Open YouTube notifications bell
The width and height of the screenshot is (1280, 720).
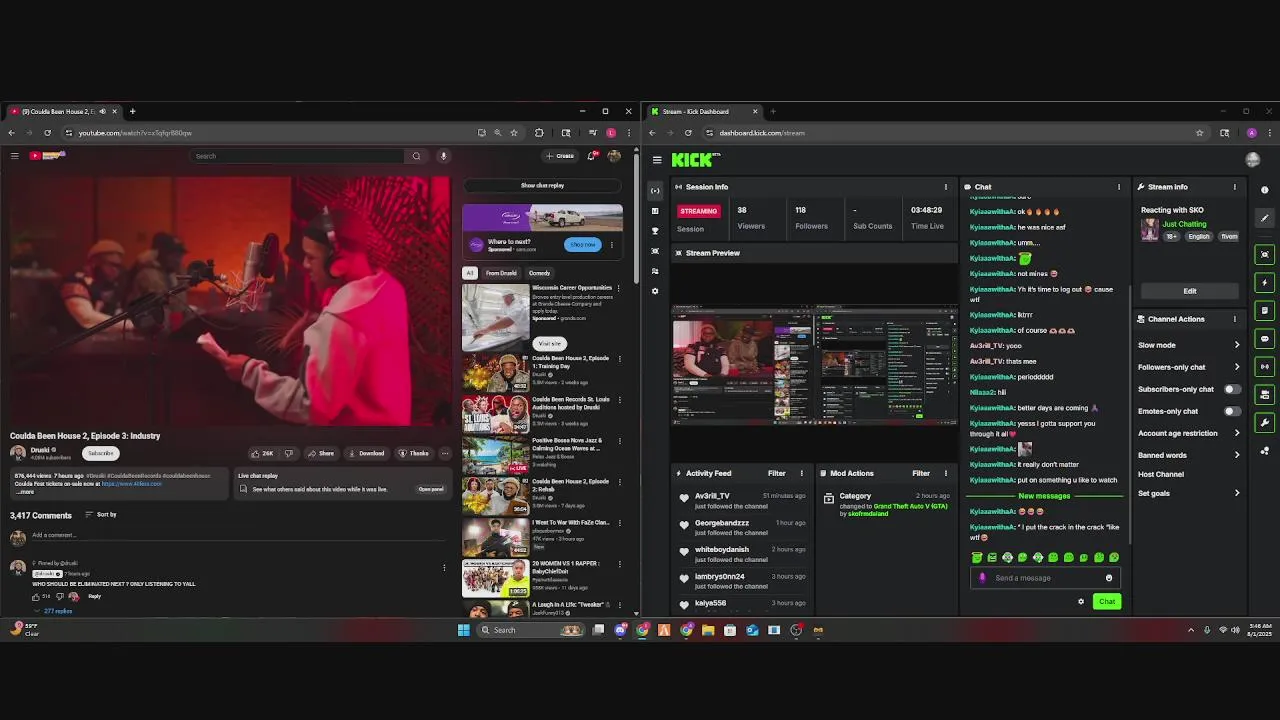(x=591, y=156)
